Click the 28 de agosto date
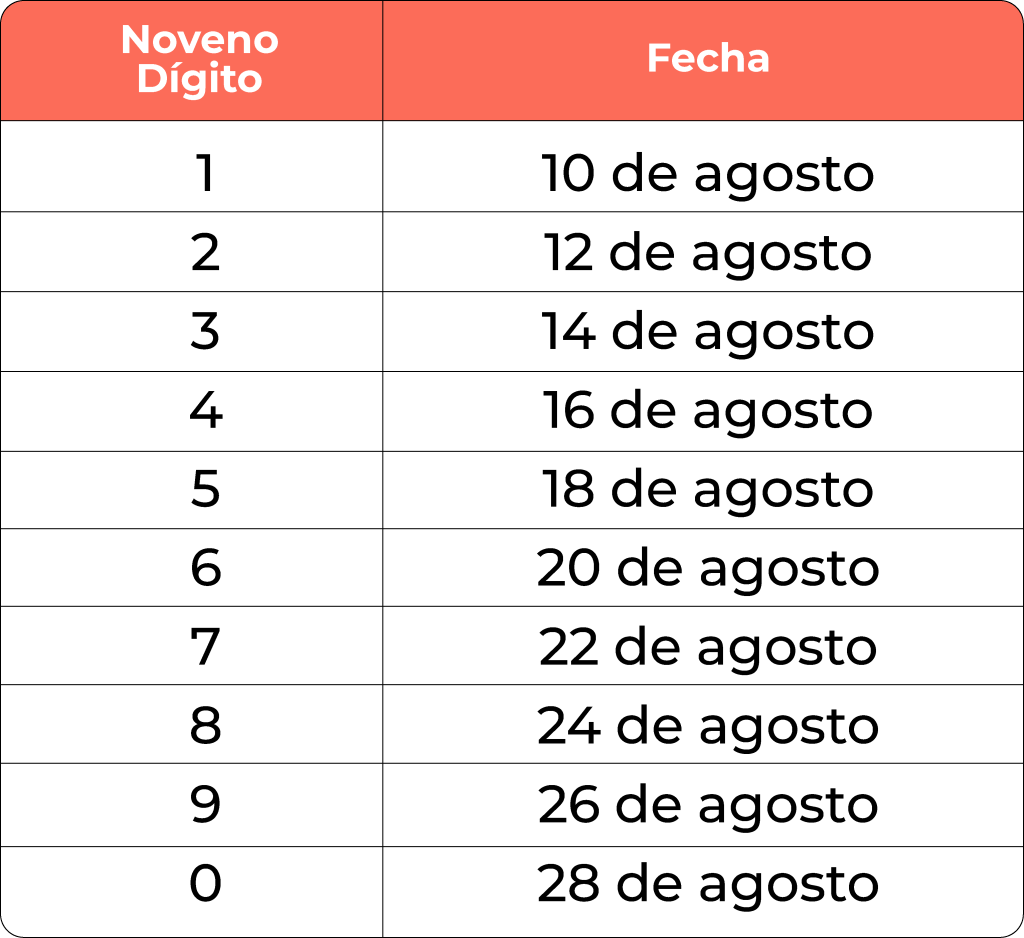1024x938 pixels. (708, 885)
